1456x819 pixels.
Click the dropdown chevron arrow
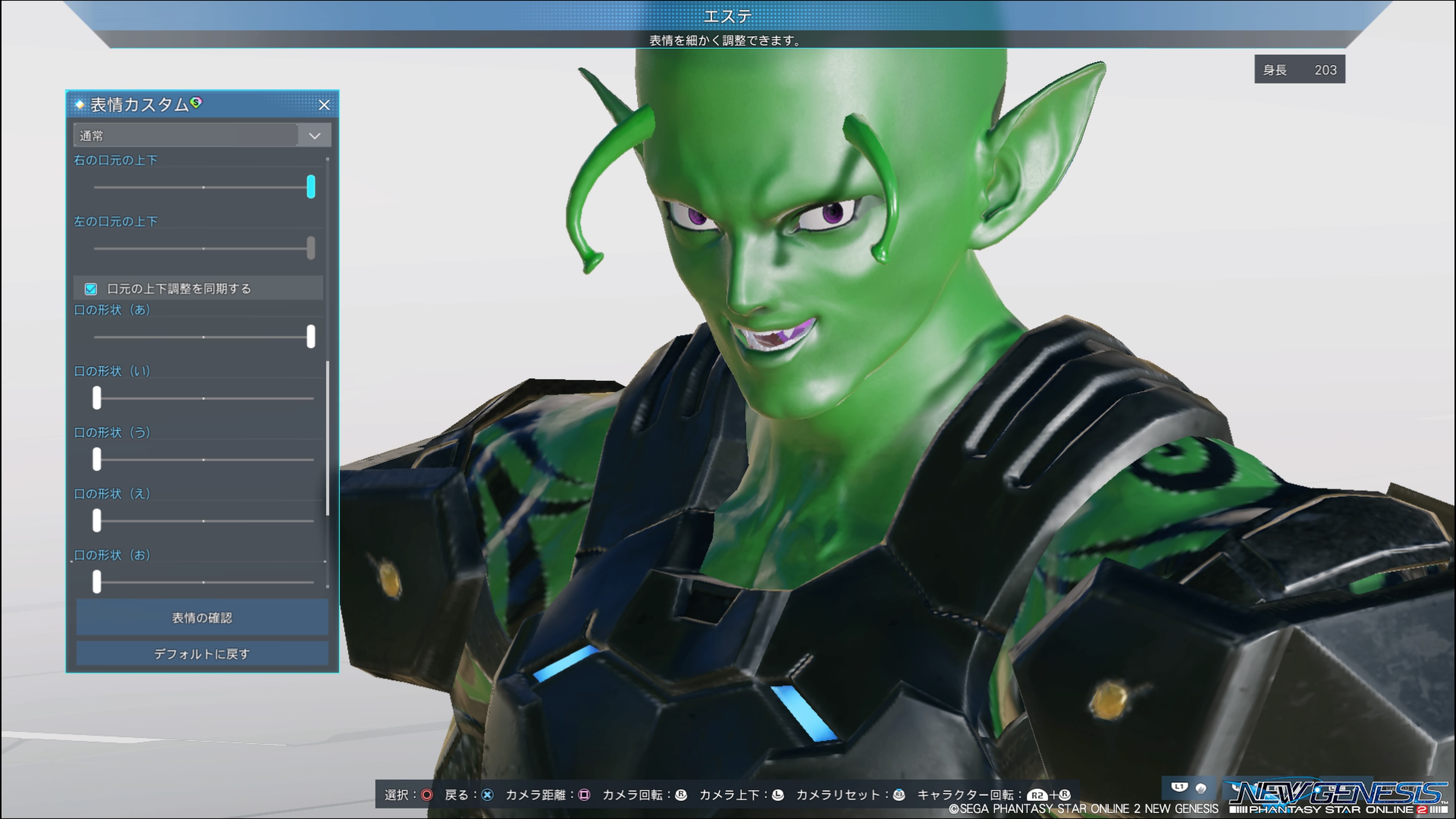pyautogui.click(x=315, y=136)
